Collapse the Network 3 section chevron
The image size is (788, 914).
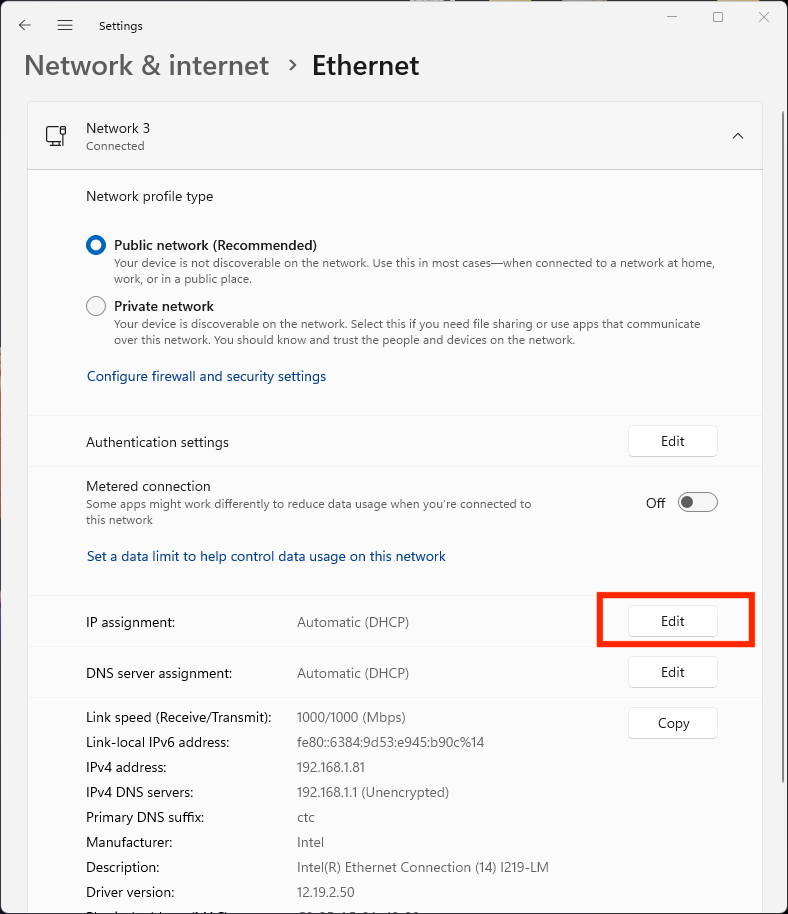(738, 136)
